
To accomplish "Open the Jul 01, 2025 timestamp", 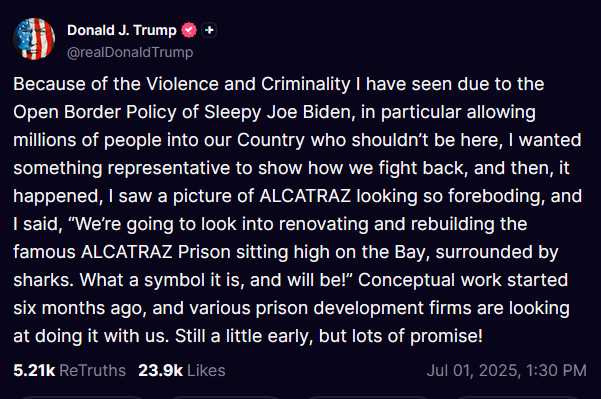I will click(506, 370).
